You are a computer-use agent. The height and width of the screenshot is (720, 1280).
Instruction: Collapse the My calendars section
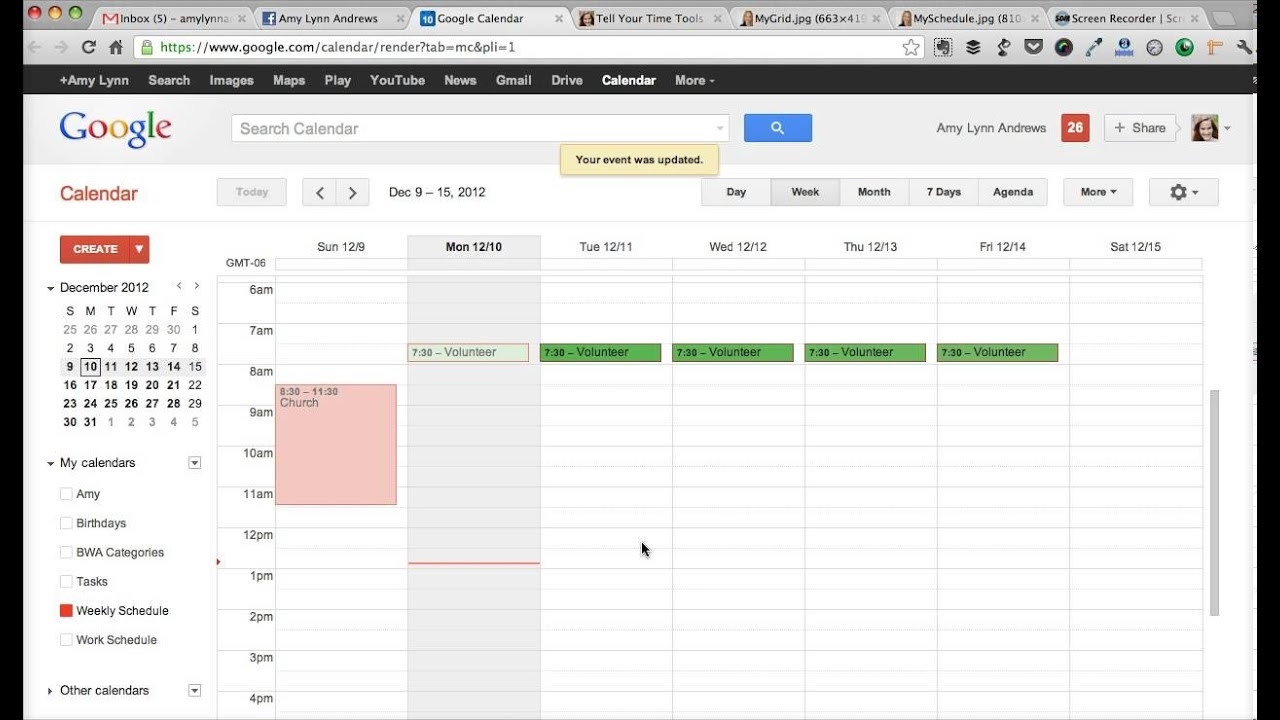coord(51,463)
